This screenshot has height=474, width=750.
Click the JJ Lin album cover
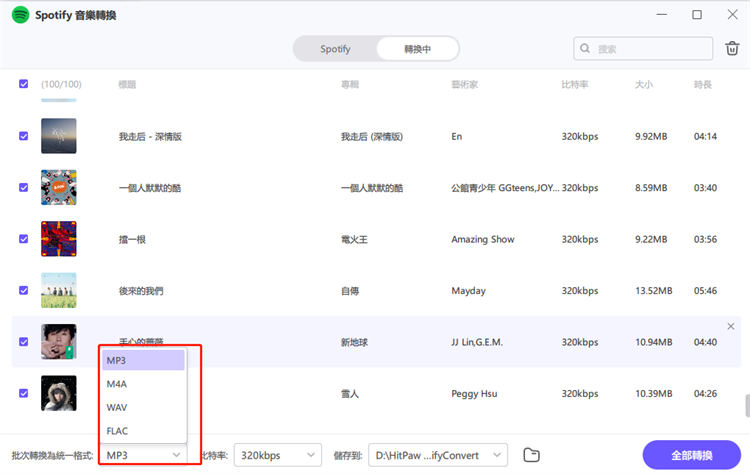point(58,342)
